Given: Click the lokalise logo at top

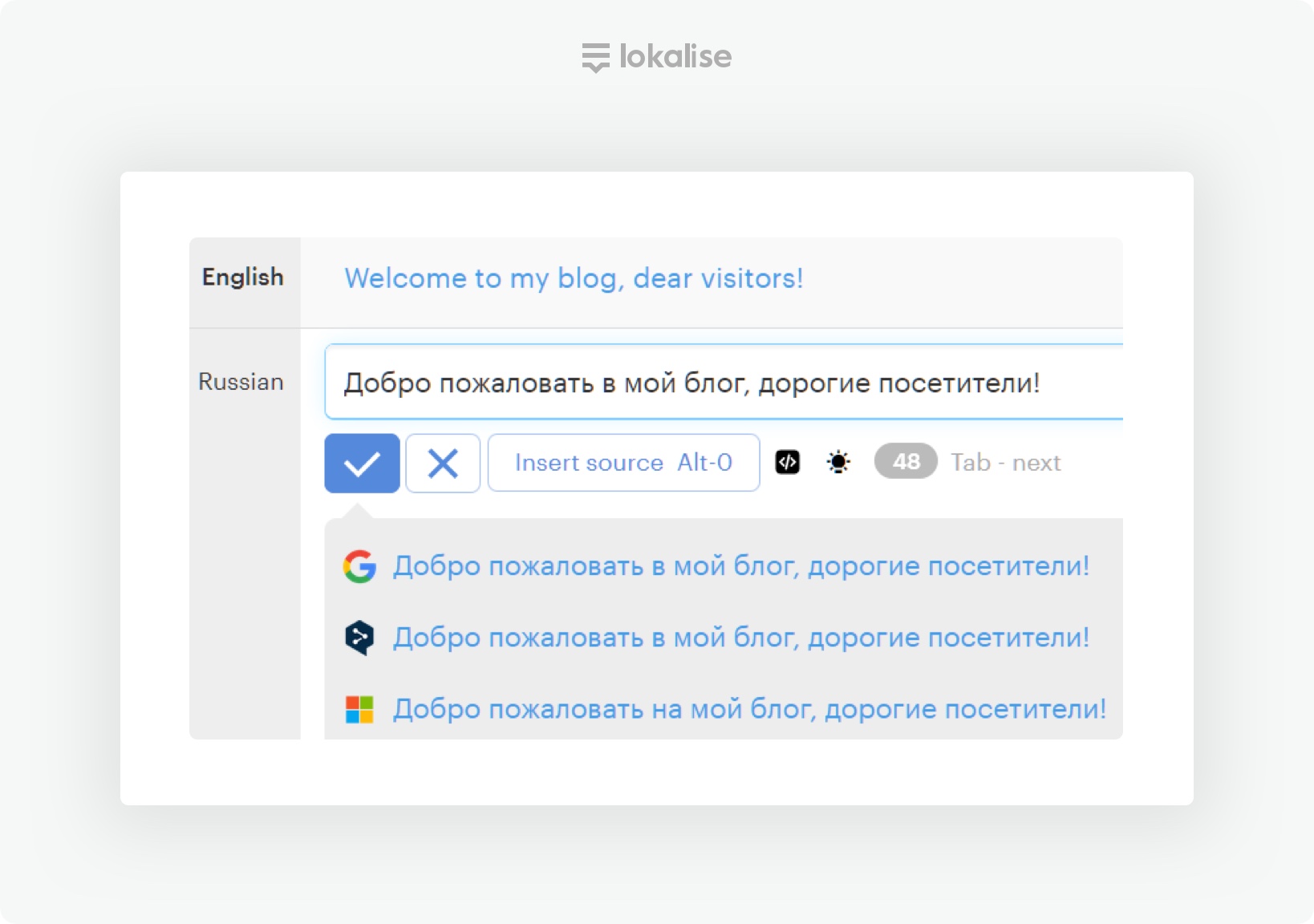Looking at the screenshot, I should tap(657, 57).
